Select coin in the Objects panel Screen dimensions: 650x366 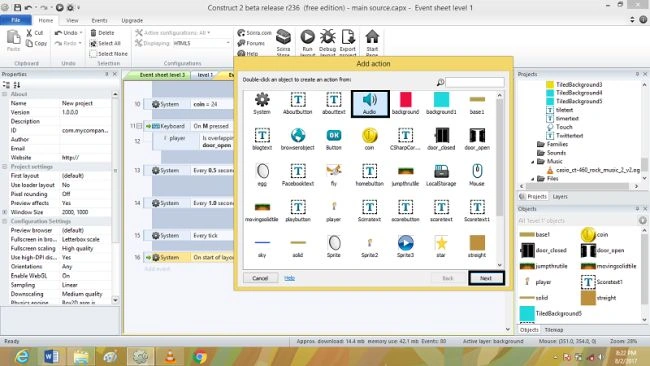(x=594, y=235)
